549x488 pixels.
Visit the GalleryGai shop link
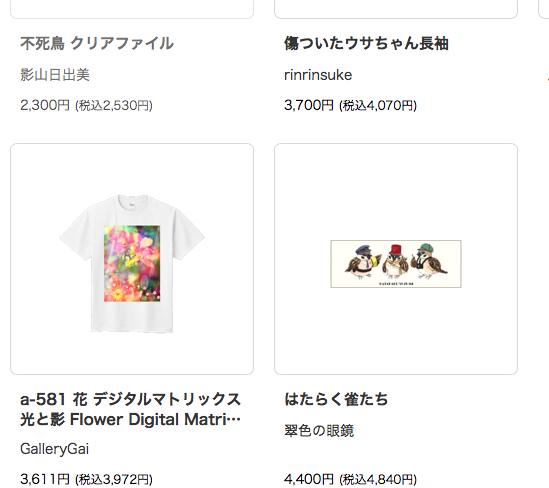point(55,449)
